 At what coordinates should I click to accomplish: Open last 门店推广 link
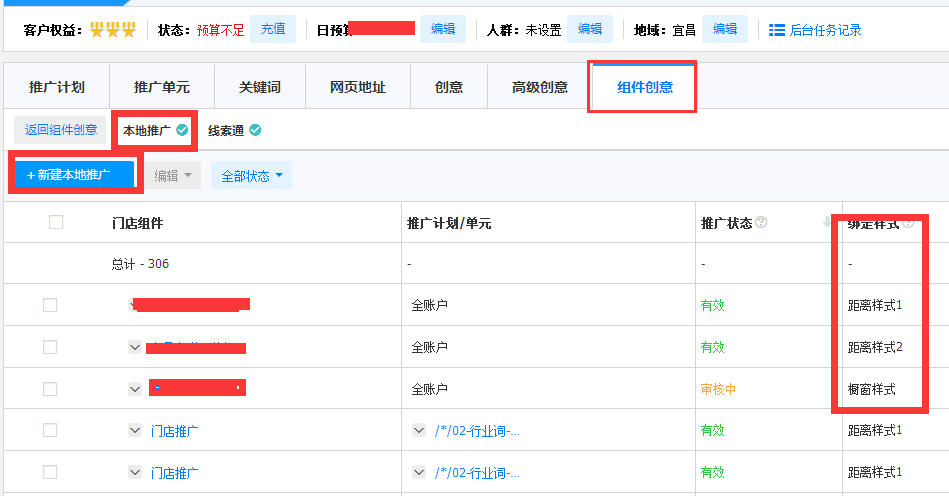[174, 473]
